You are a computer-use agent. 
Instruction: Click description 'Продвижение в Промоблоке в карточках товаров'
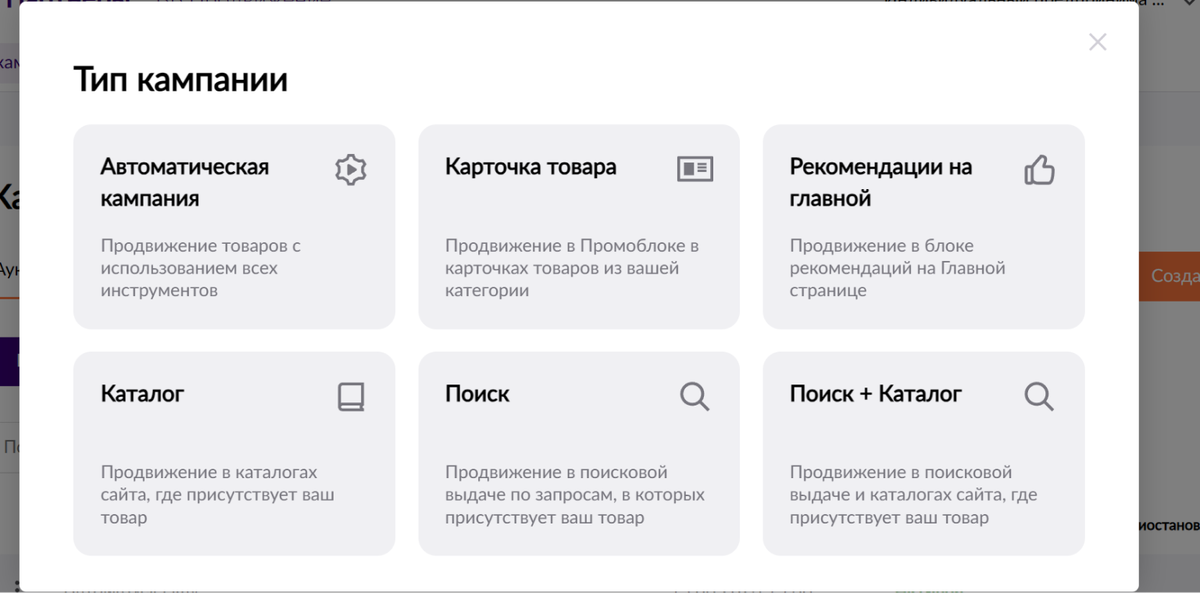(x=572, y=268)
